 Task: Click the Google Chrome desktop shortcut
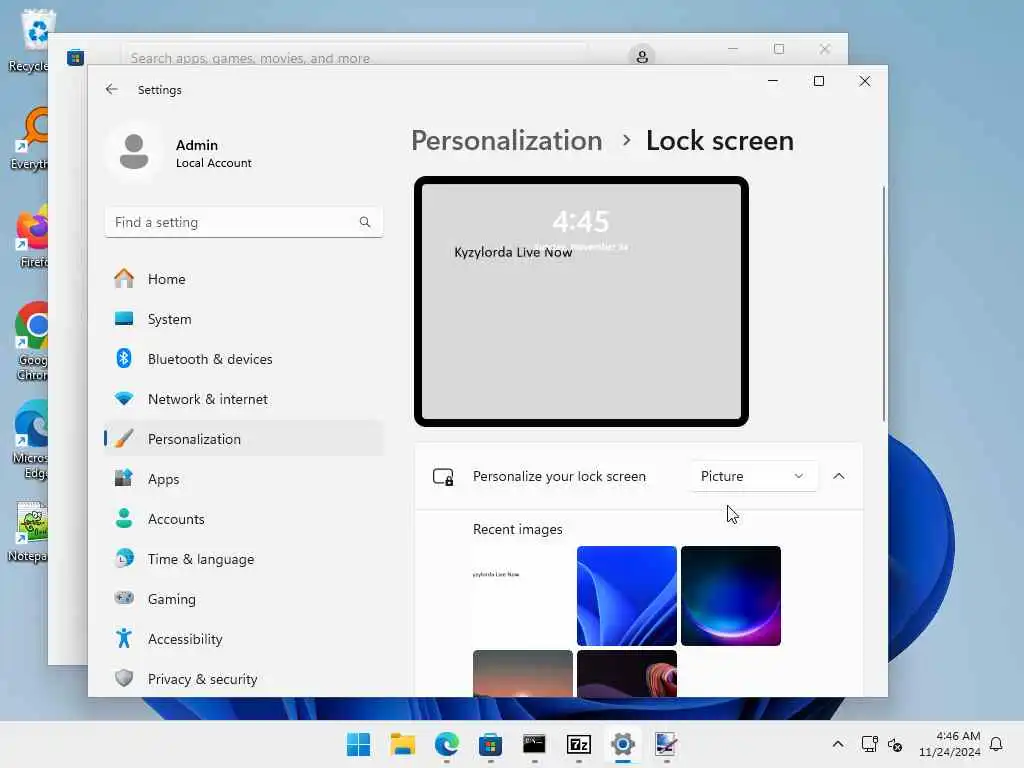point(30,341)
